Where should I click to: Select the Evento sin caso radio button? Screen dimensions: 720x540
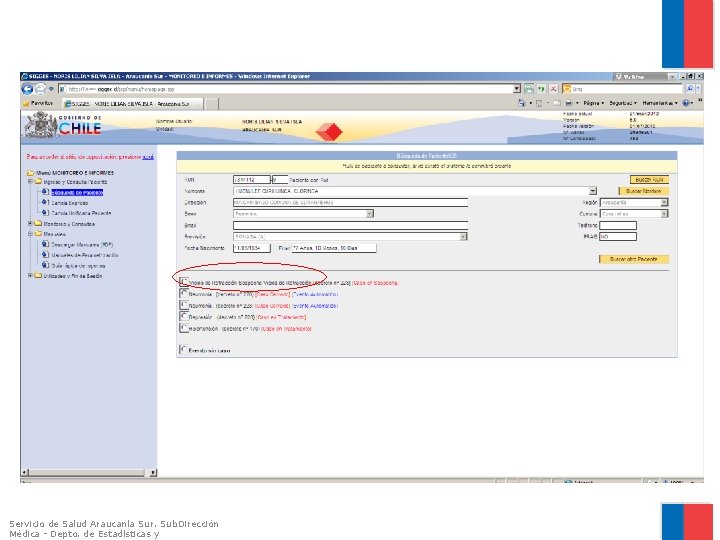(184, 349)
